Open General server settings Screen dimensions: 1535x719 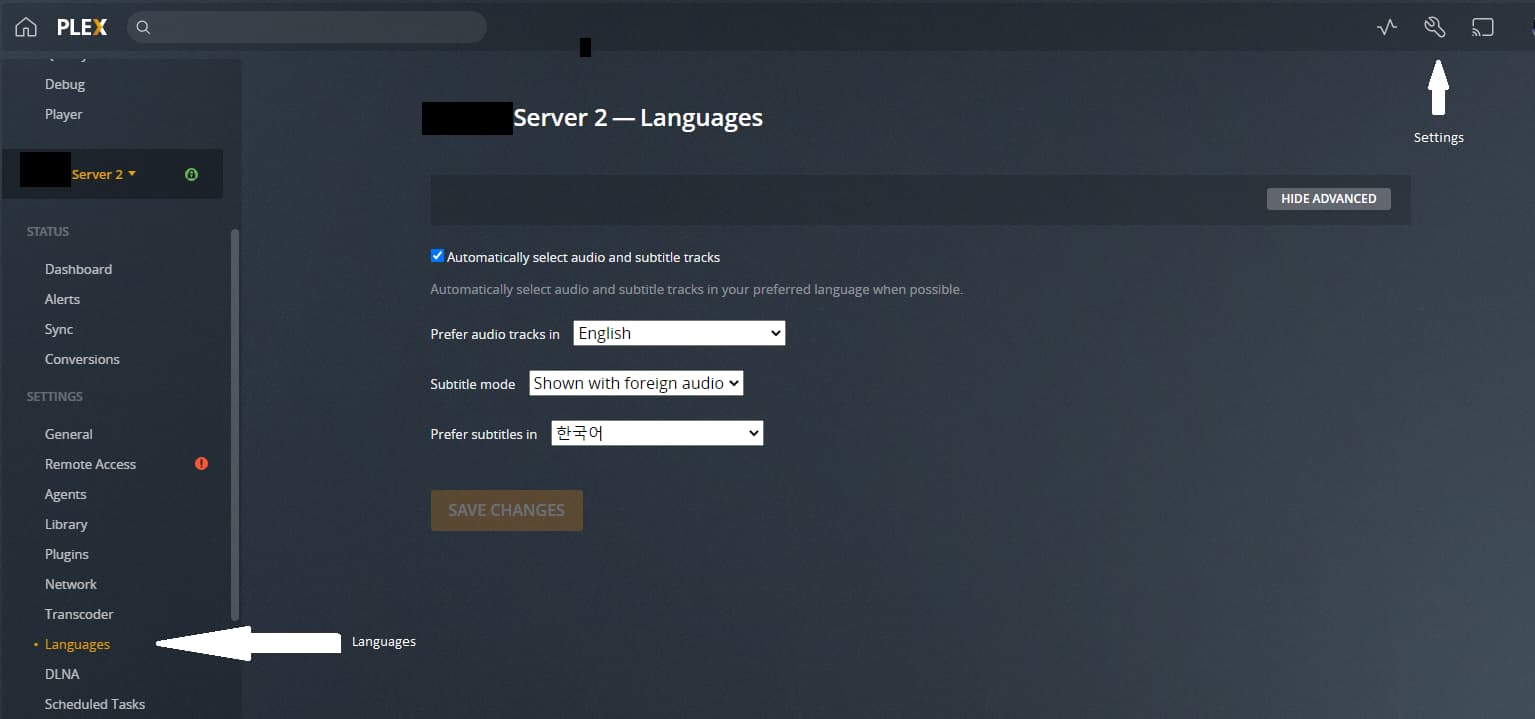pyautogui.click(x=69, y=434)
